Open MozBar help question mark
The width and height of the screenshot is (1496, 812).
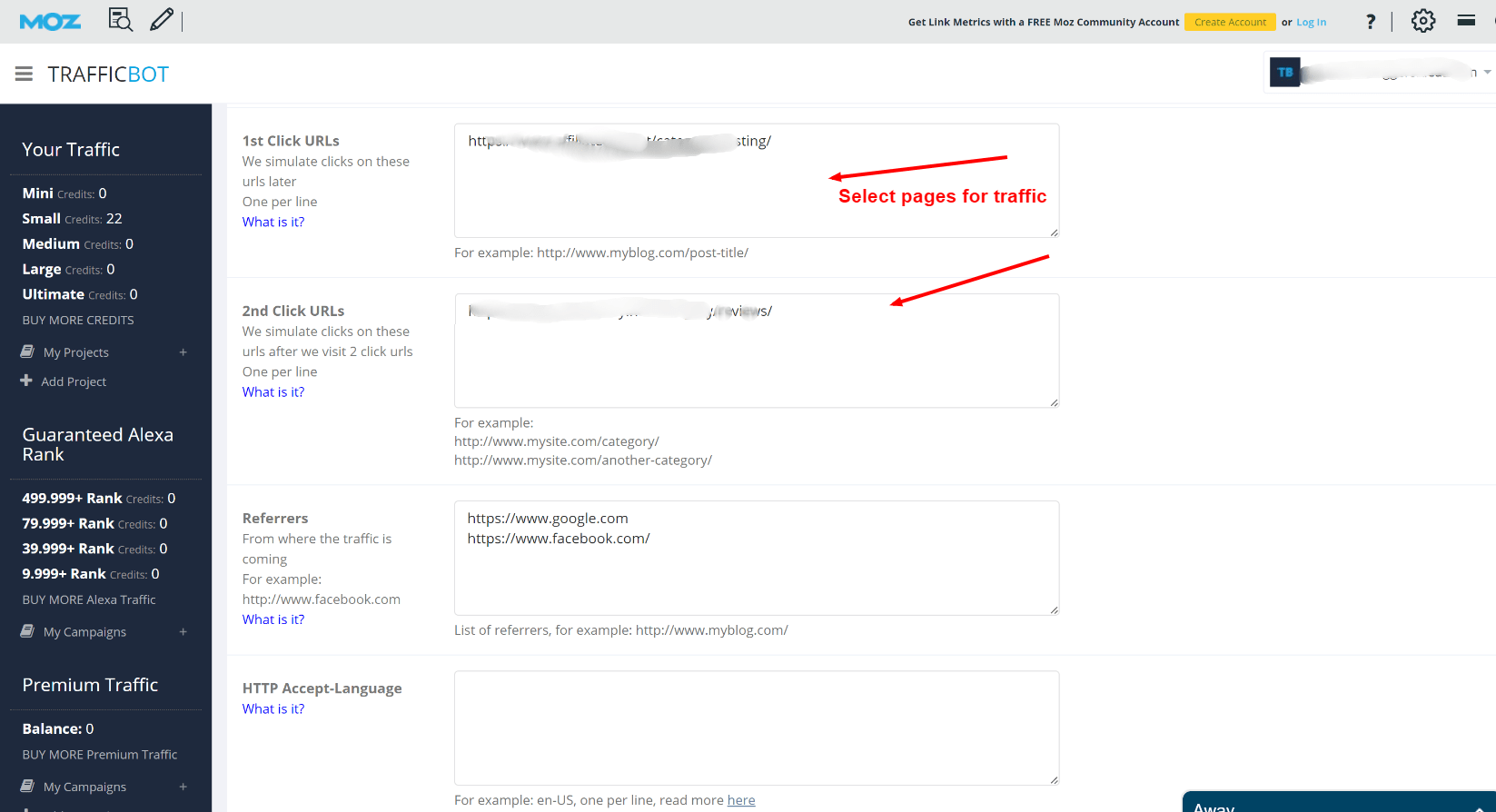tap(1371, 22)
